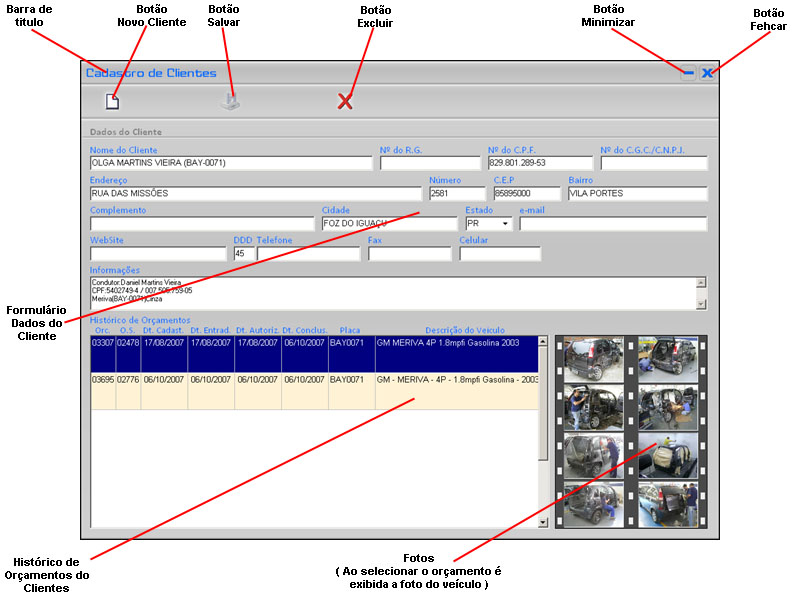Click the Telefone field
Image resolution: width=800 pixels, height=600 pixels.
coord(309,254)
